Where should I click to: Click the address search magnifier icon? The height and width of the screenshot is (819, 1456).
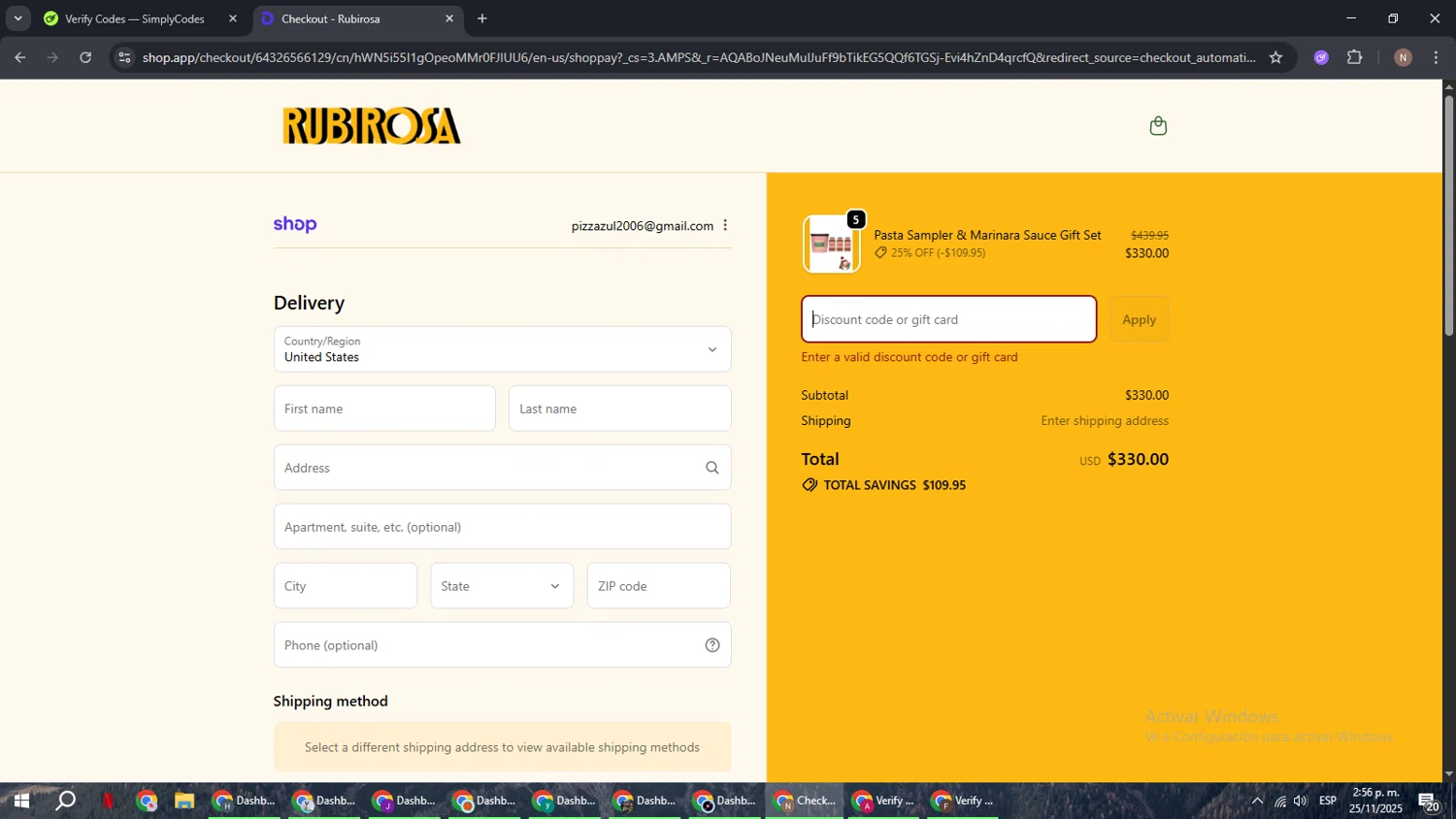tap(712, 468)
